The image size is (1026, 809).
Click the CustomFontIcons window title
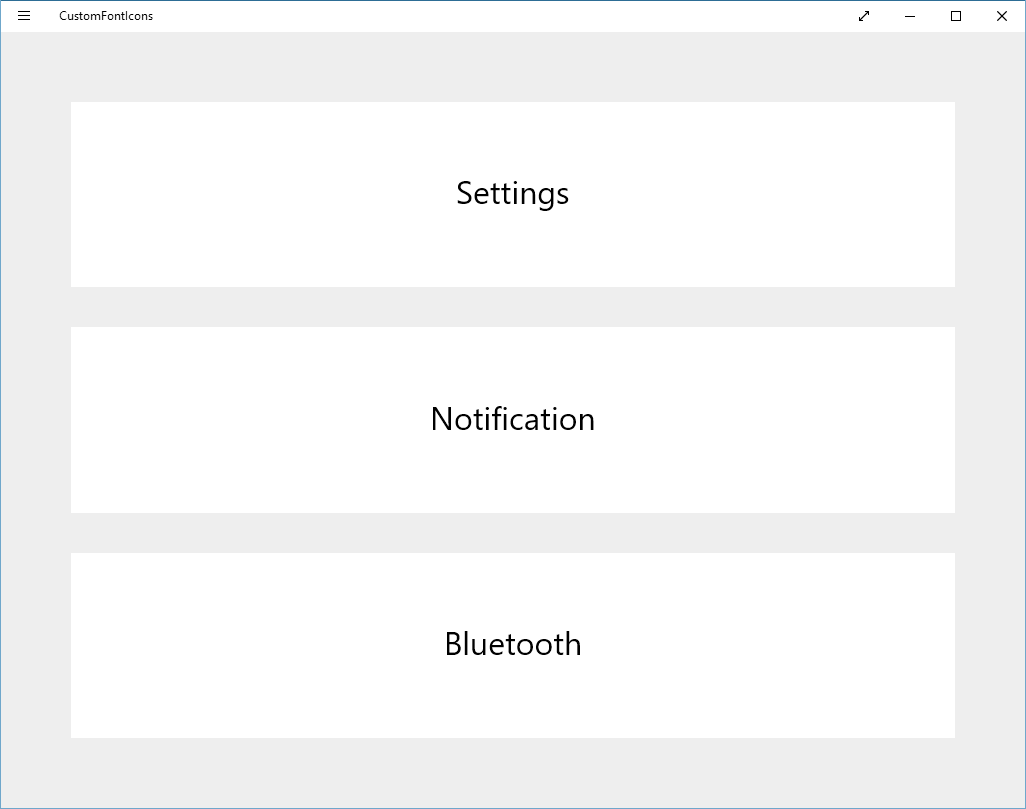(106, 16)
